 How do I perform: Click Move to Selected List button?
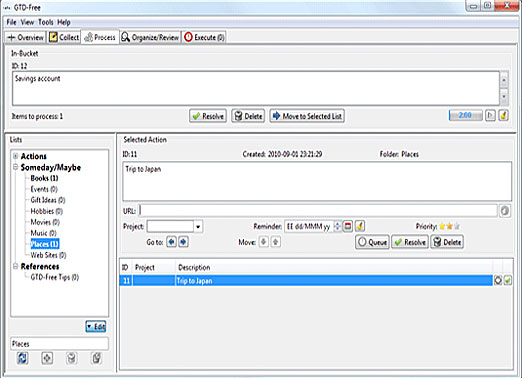[307, 116]
